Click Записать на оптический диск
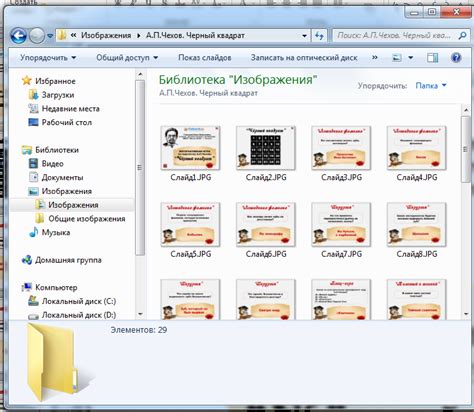474x412 pixels. (304, 58)
